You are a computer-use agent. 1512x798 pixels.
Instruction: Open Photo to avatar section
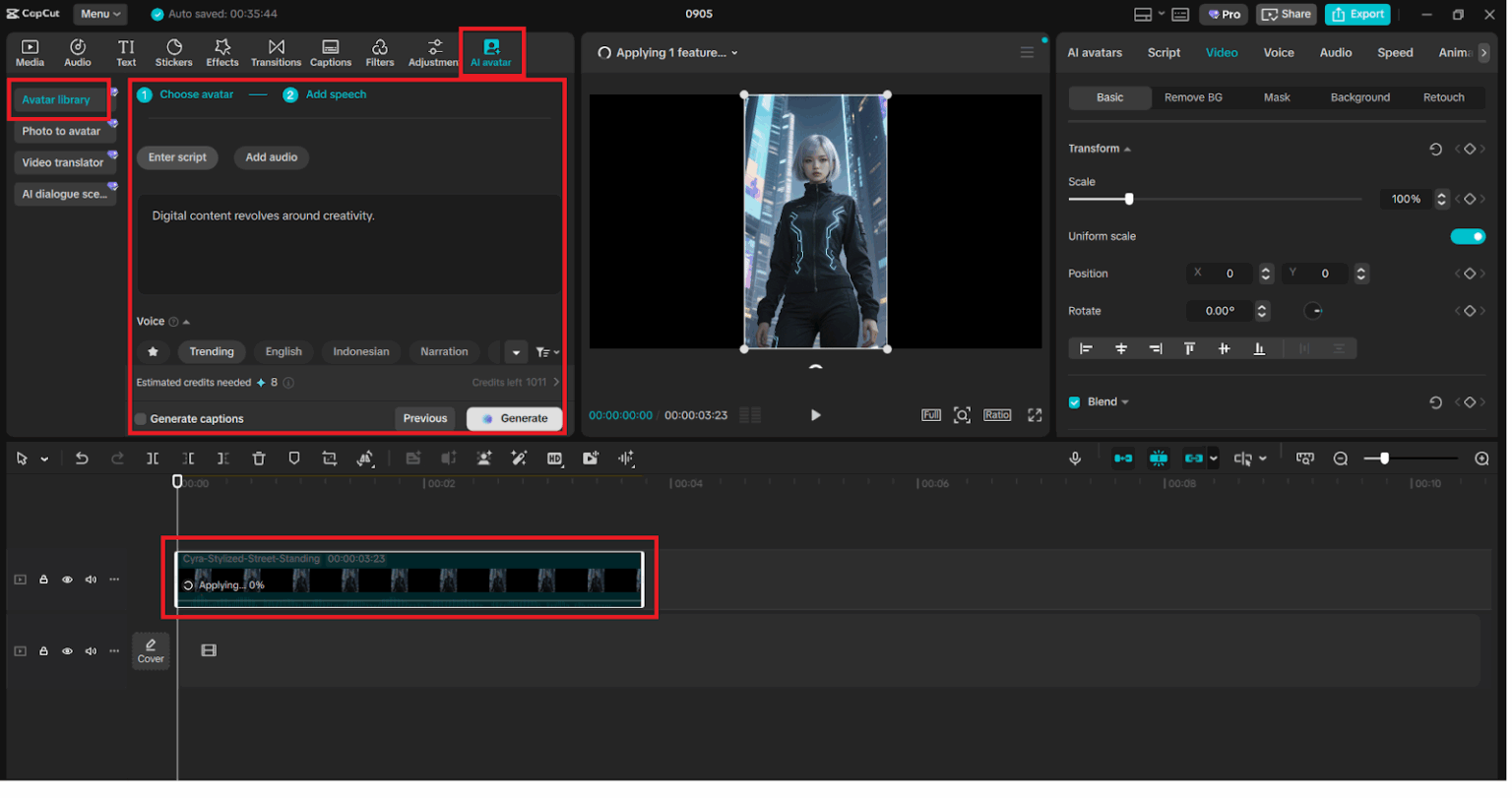tap(62, 132)
